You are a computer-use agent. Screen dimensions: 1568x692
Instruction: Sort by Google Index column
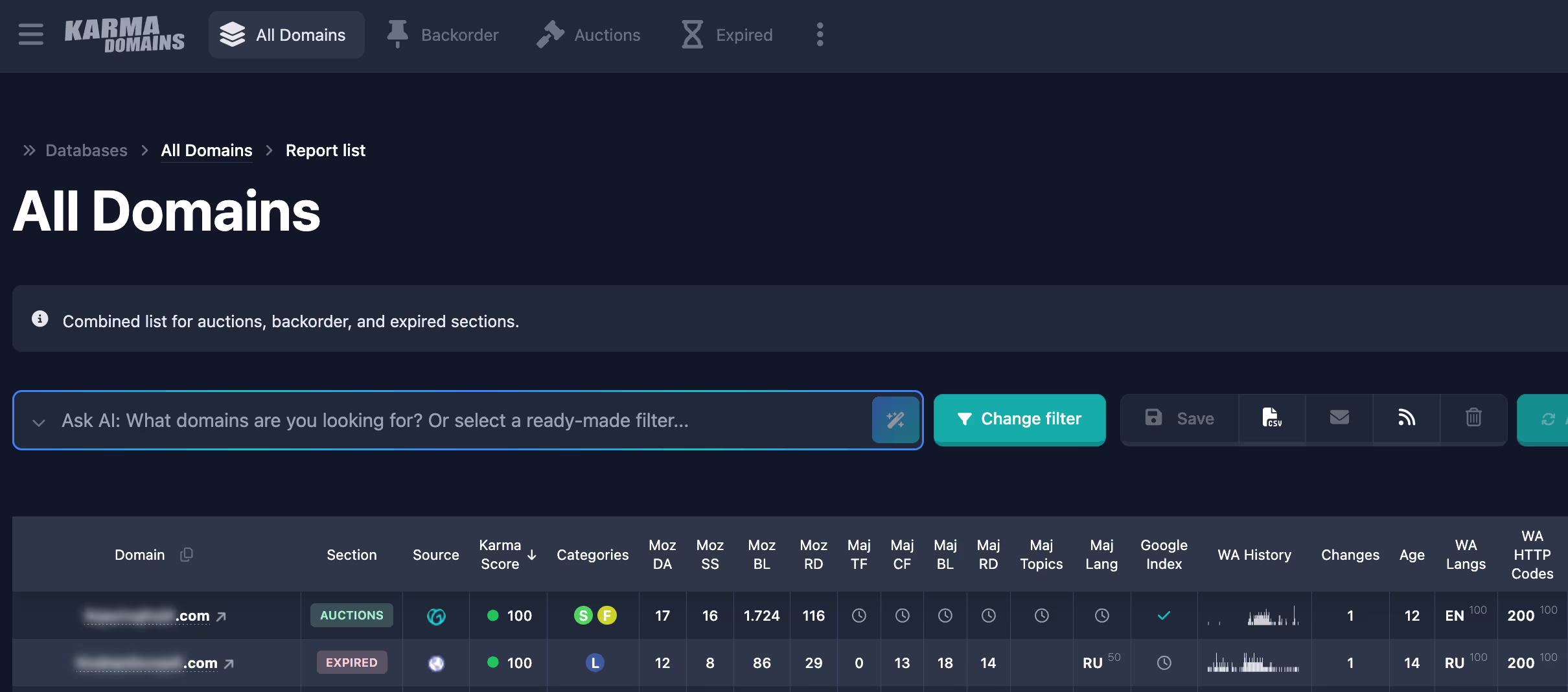point(1164,555)
